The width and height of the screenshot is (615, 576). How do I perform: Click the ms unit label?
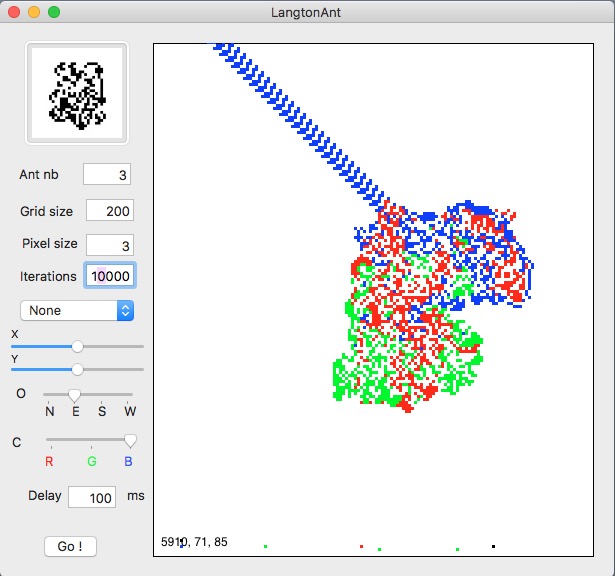[x=136, y=496]
